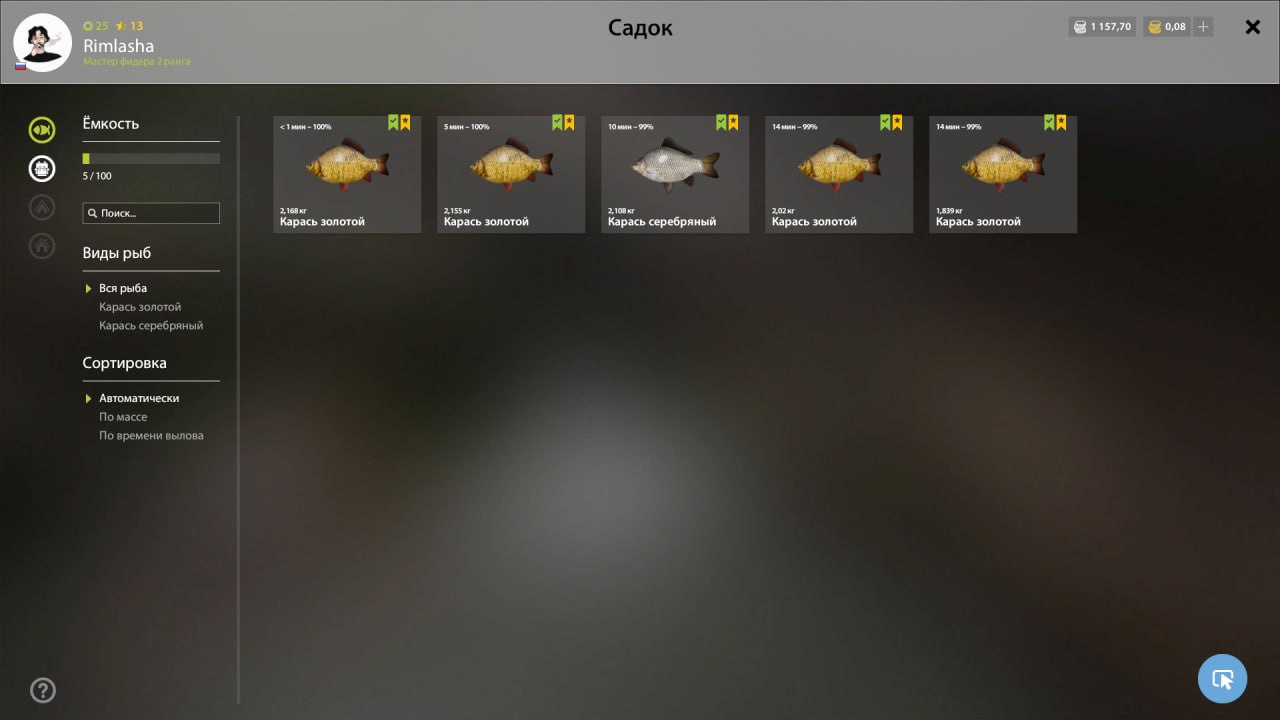Filter by Карась серебряный species
The width and height of the screenshot is (1280, 720).
point(151,326)
